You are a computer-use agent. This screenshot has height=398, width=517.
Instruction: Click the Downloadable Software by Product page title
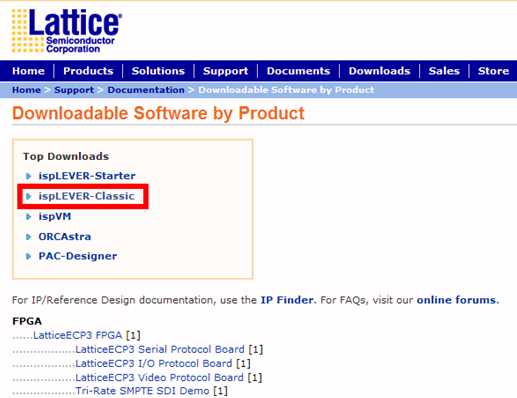click(158, 113)
